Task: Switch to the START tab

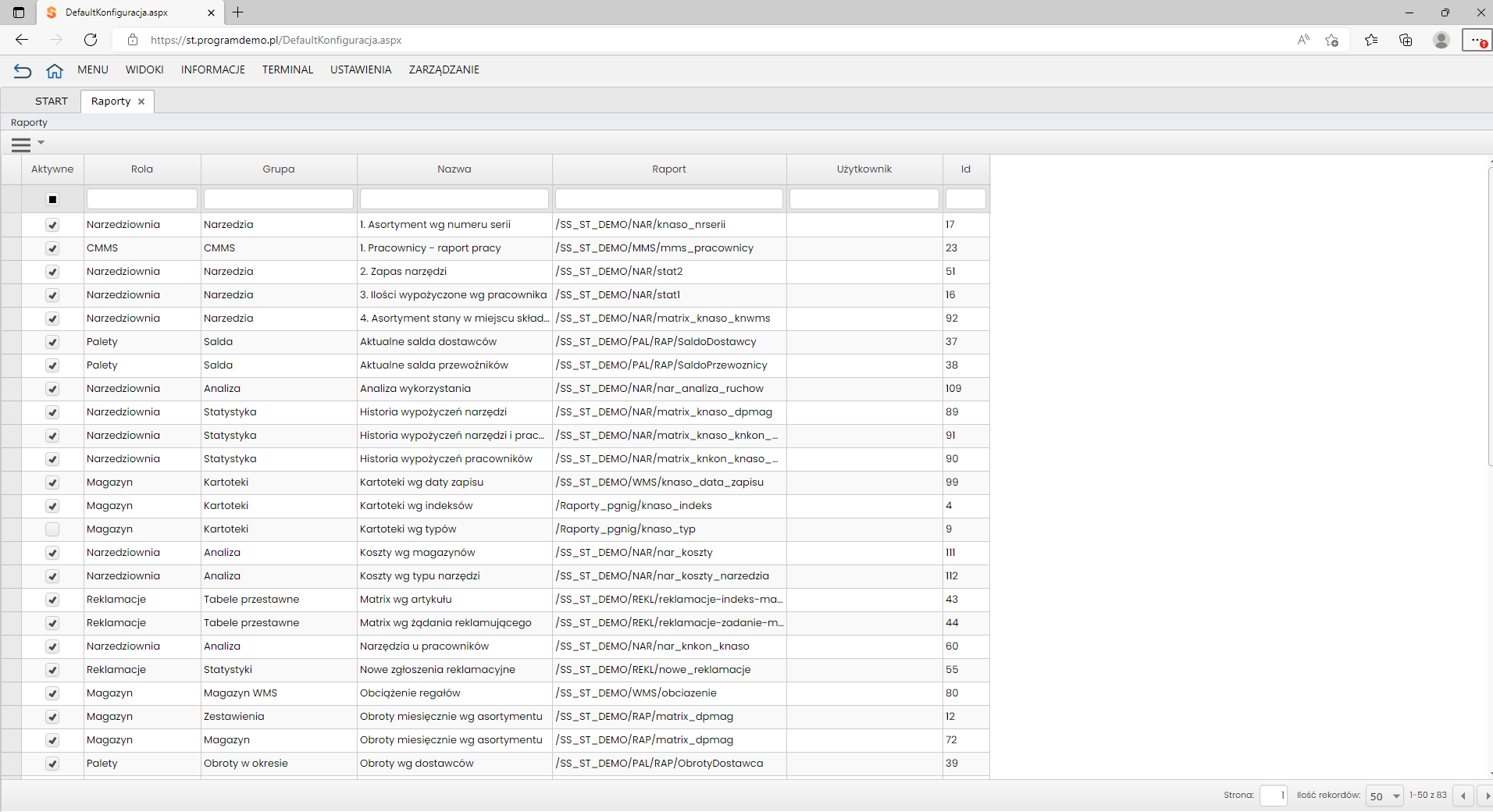Action: tap(52, 101)
